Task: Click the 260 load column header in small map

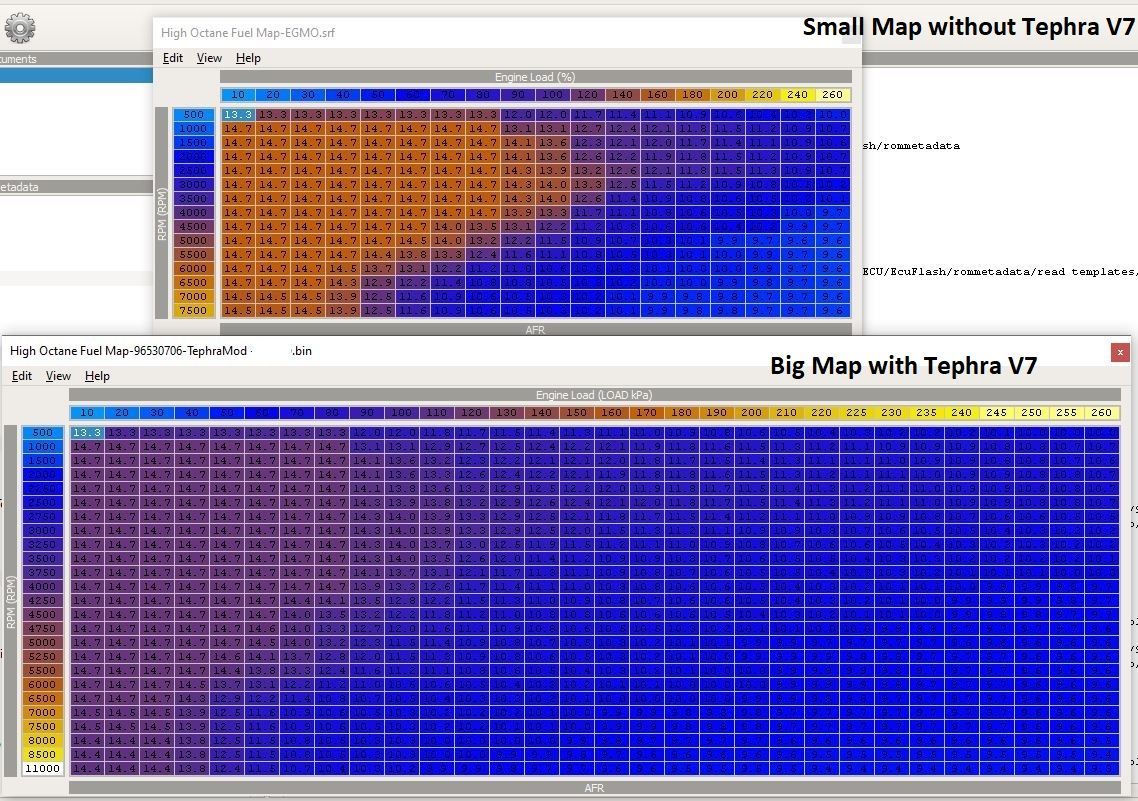Action: click(x=832, y=95)
